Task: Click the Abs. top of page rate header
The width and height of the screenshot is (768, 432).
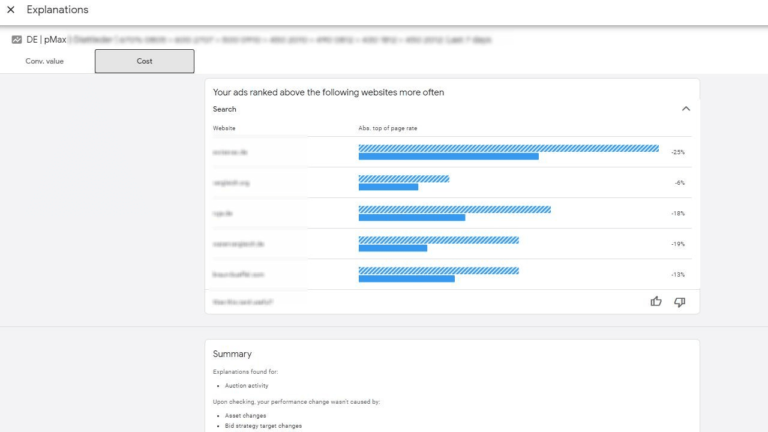Action: 387,128
